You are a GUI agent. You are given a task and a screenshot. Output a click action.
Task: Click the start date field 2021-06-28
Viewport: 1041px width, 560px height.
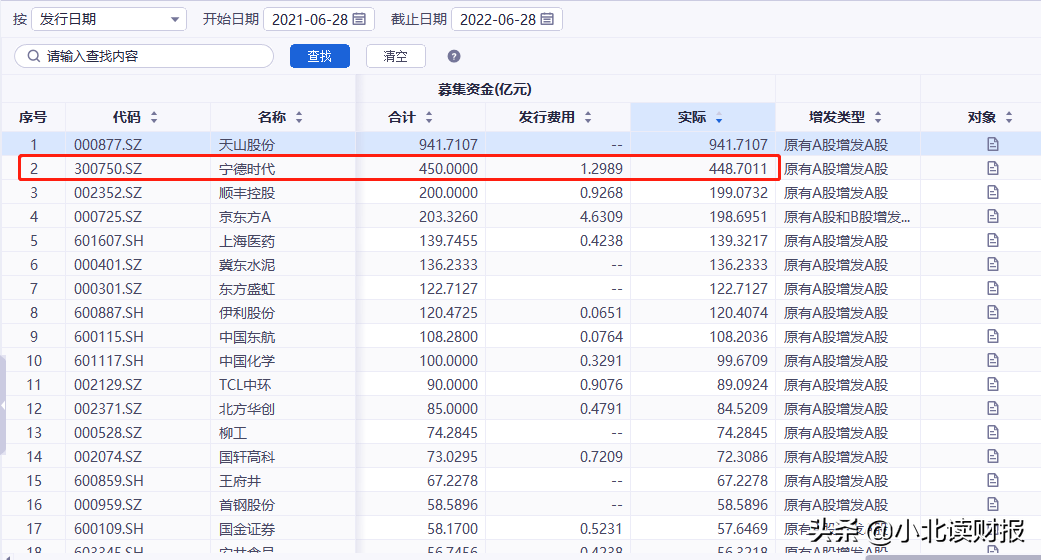point(319,19)
